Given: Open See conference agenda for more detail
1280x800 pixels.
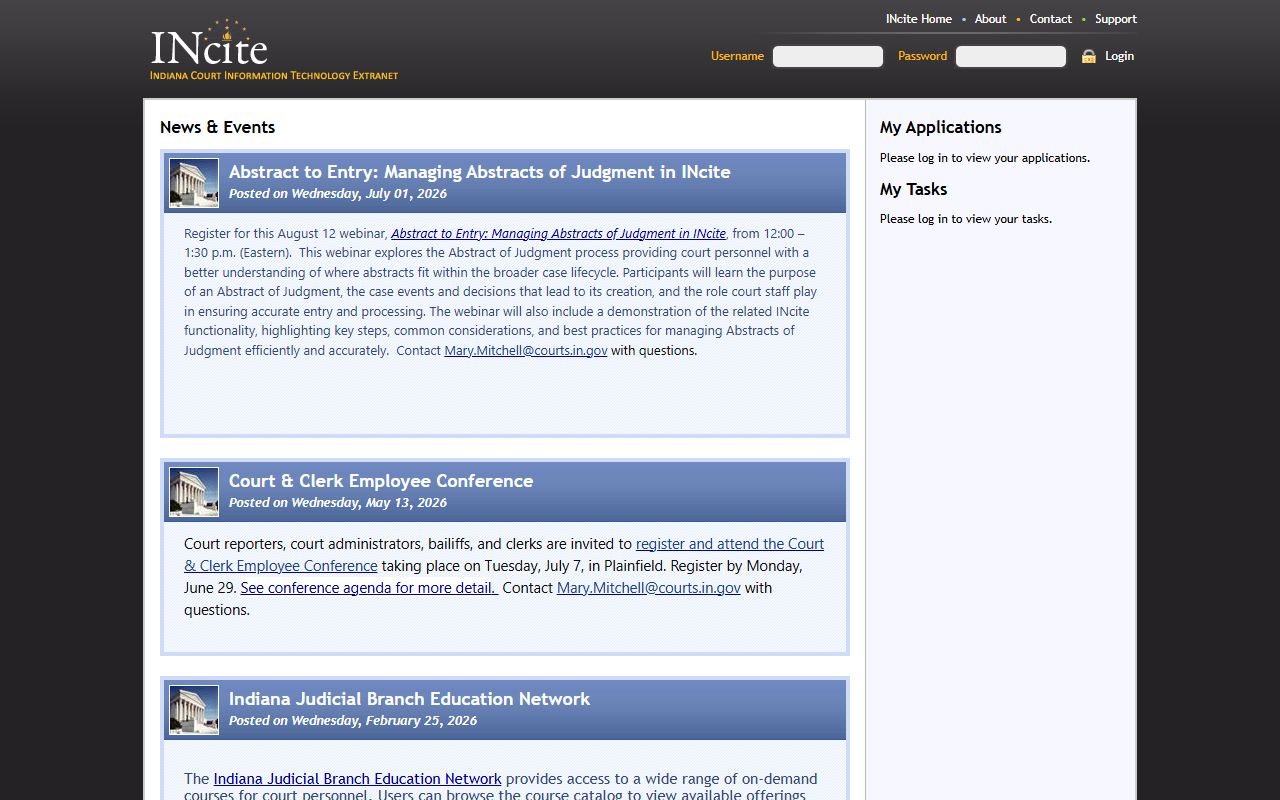Looking at the screenshot, I should [369, 588].
